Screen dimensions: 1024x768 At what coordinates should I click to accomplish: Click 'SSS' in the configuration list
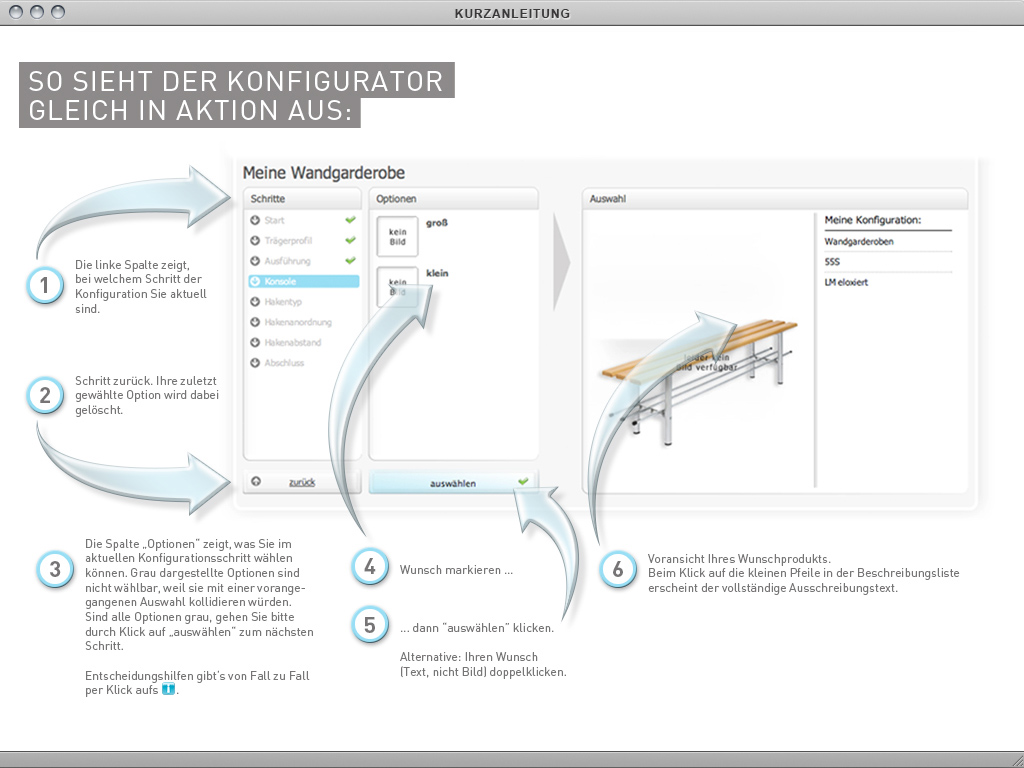[832, 262]
